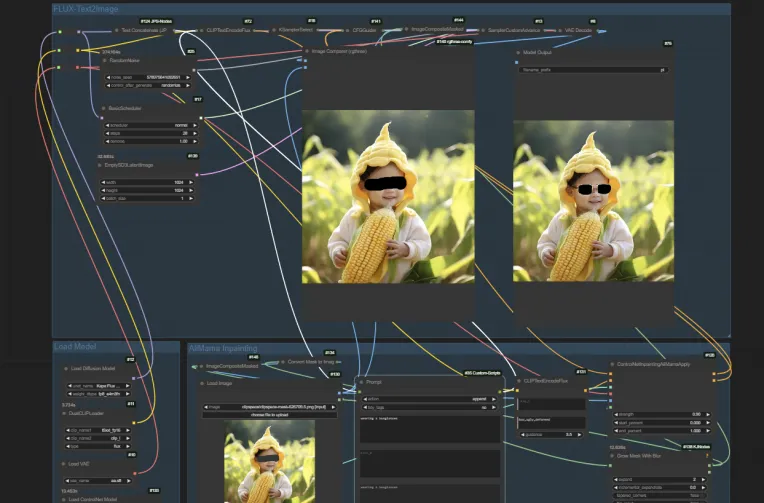Collapse the DualCLIPLoader node via its dot
This screenshot has height=503, width=764.
(64, 413)
